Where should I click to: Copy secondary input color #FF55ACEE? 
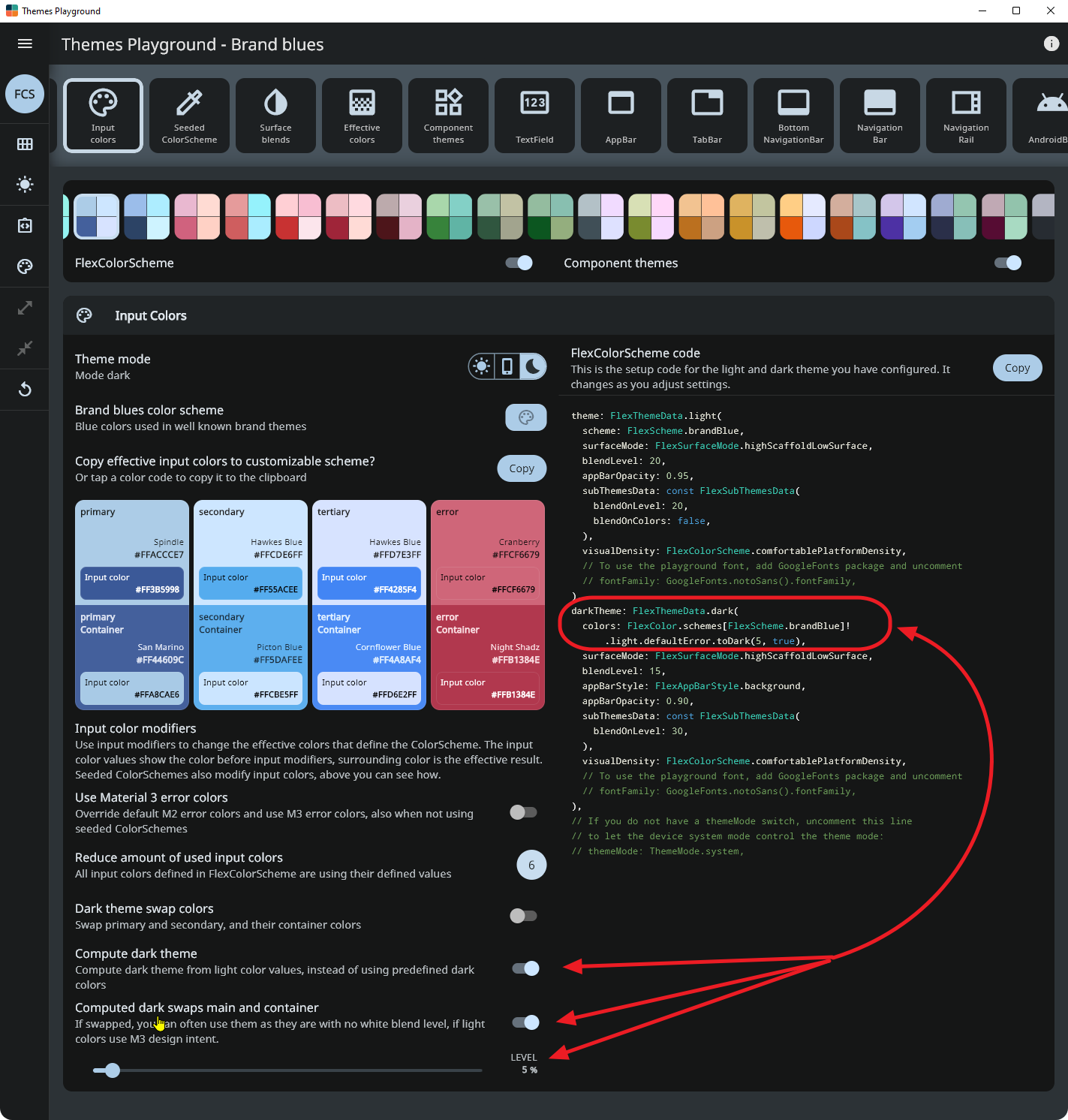pyautogui.click(x=251, y=583)
